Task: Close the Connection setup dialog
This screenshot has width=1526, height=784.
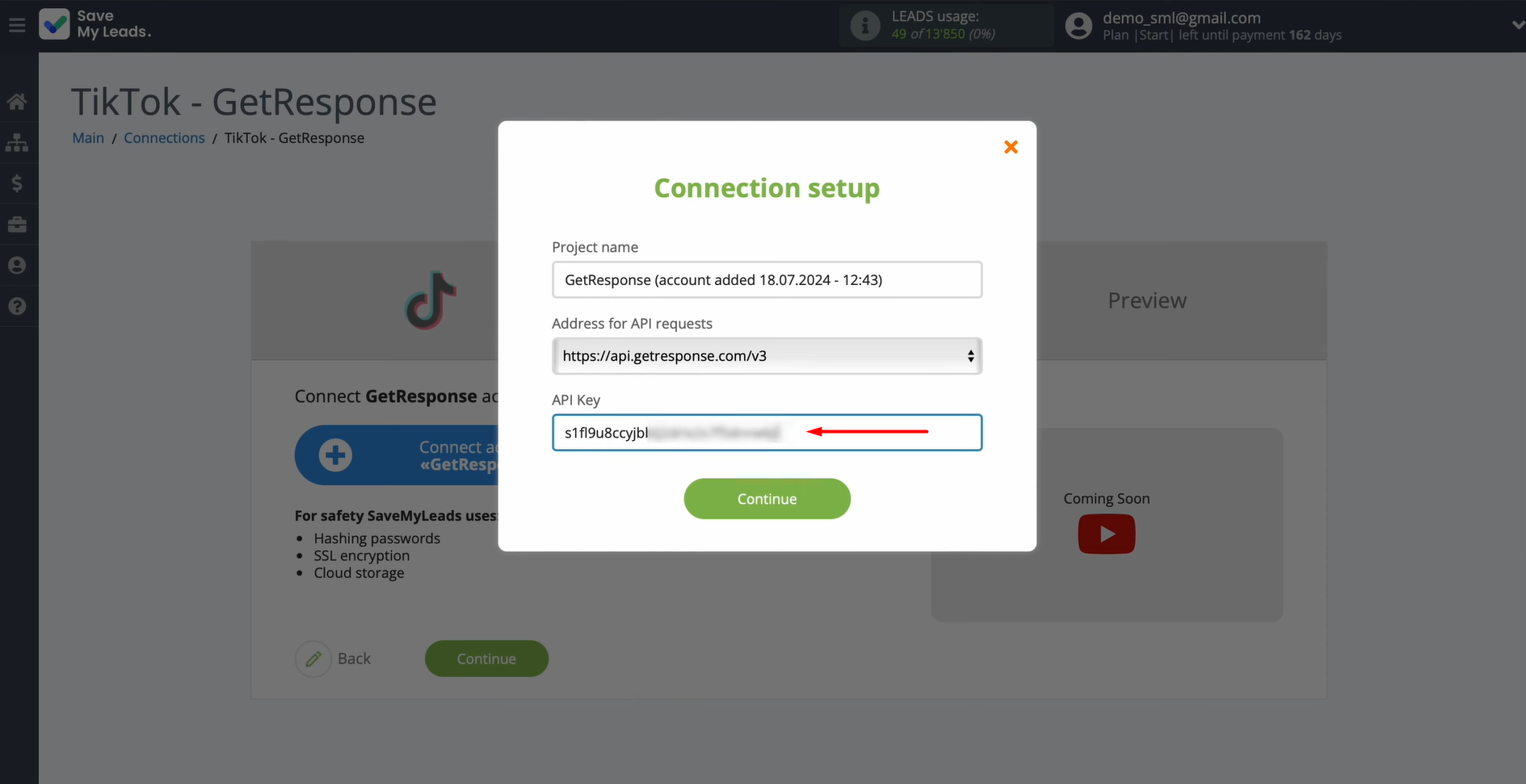Action: tap(1011, 147)
